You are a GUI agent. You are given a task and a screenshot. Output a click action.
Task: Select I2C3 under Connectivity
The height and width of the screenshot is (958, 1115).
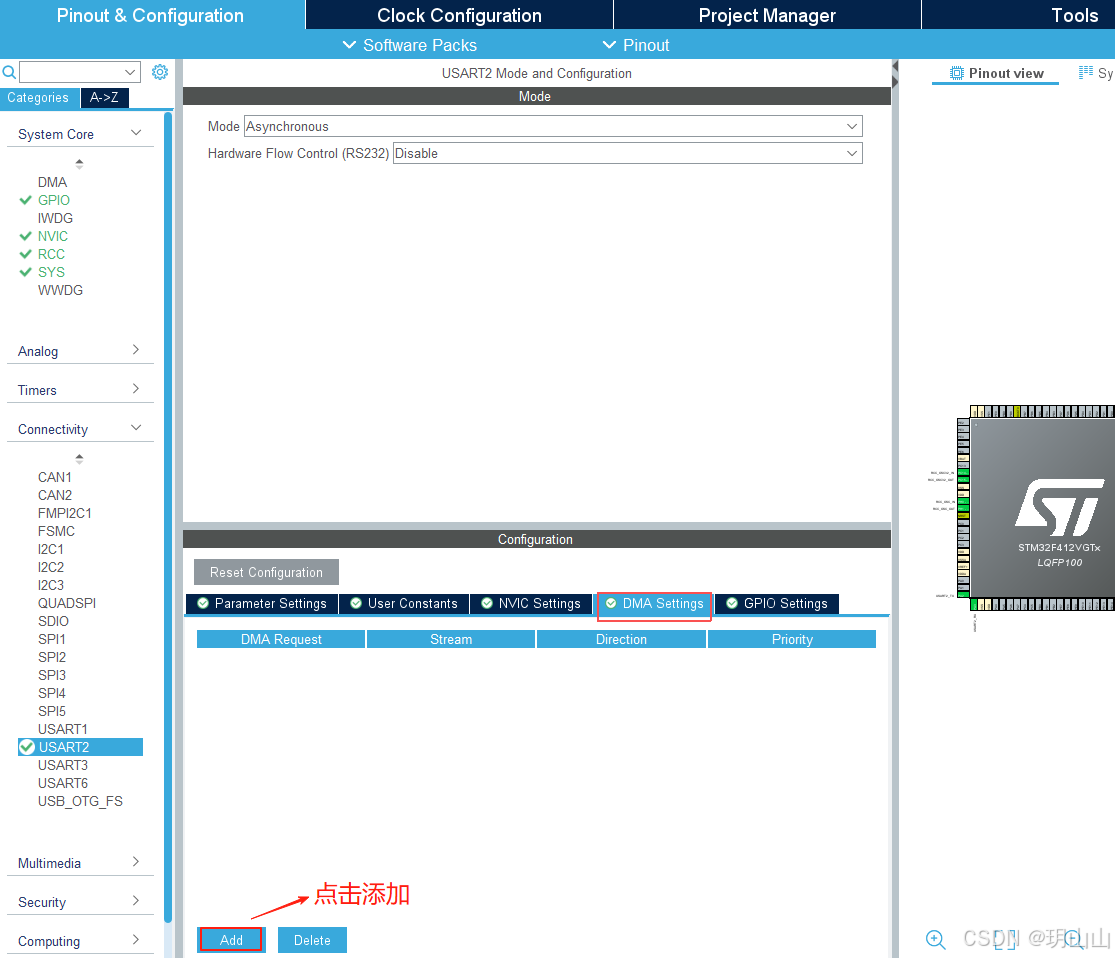[51, 585]
